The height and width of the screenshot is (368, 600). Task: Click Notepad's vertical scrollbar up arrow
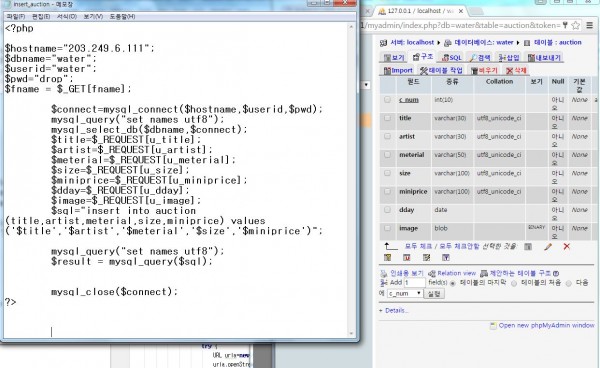point(351,27)
